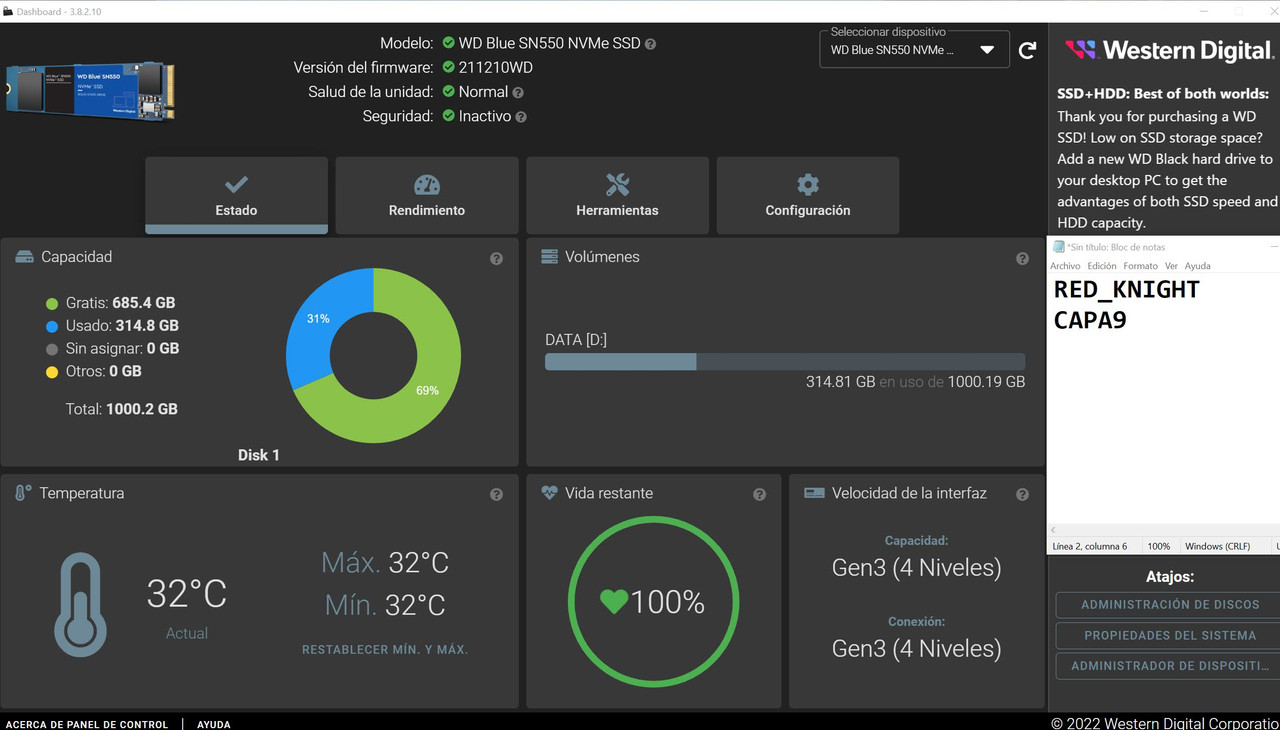Click the green check next to Modelo
The image size is (1280, 730).
[448, 43]
